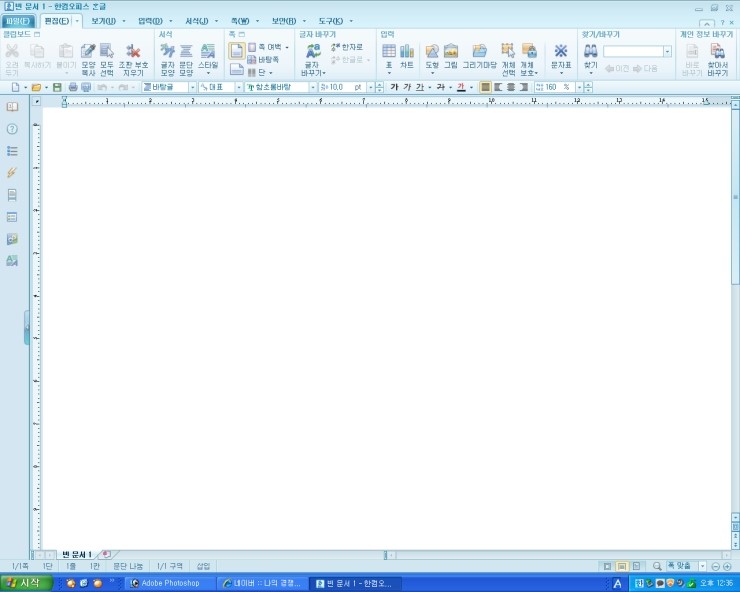The image size is (740, 592).
Task: Open the search text dropdown arrow
Action: coord(667,51)
